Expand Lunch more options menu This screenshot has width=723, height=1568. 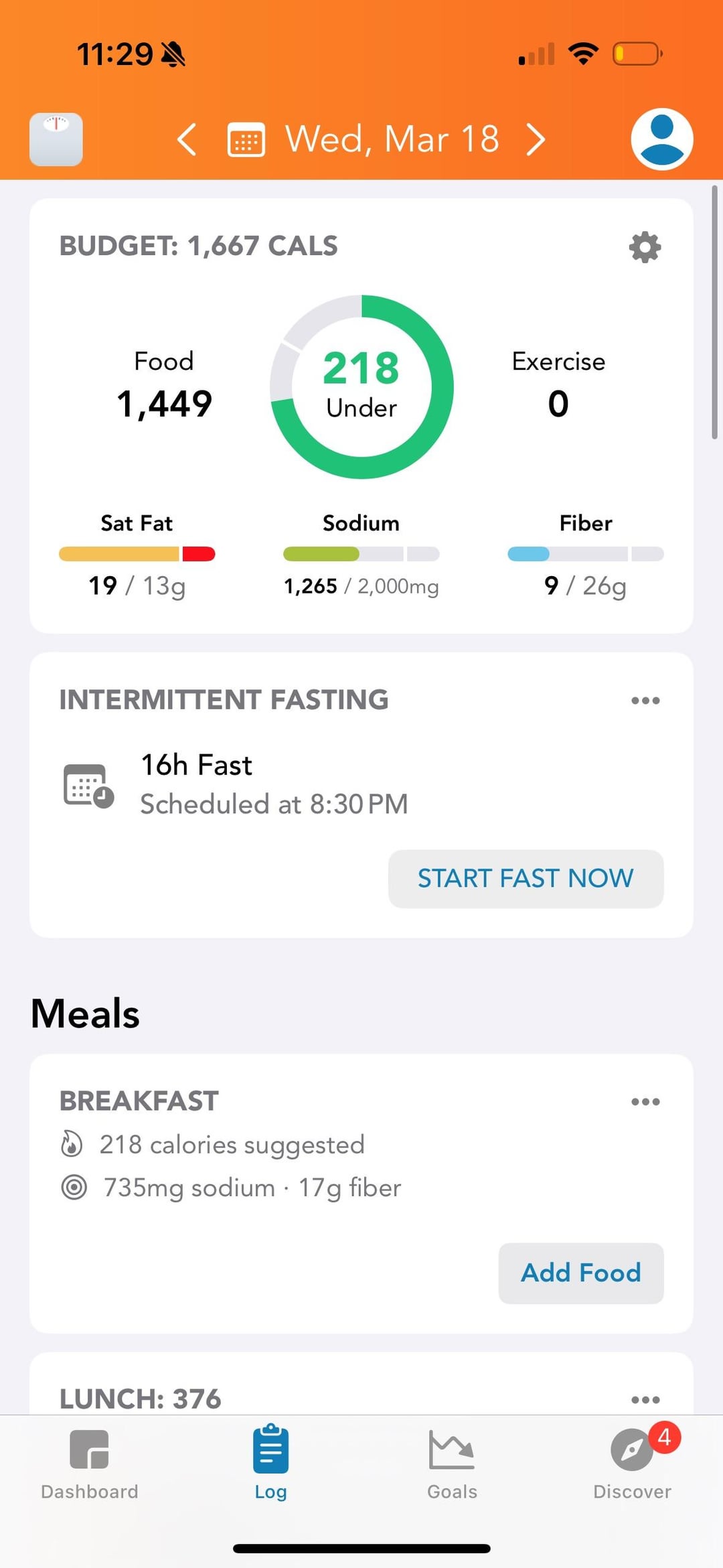645,1400
